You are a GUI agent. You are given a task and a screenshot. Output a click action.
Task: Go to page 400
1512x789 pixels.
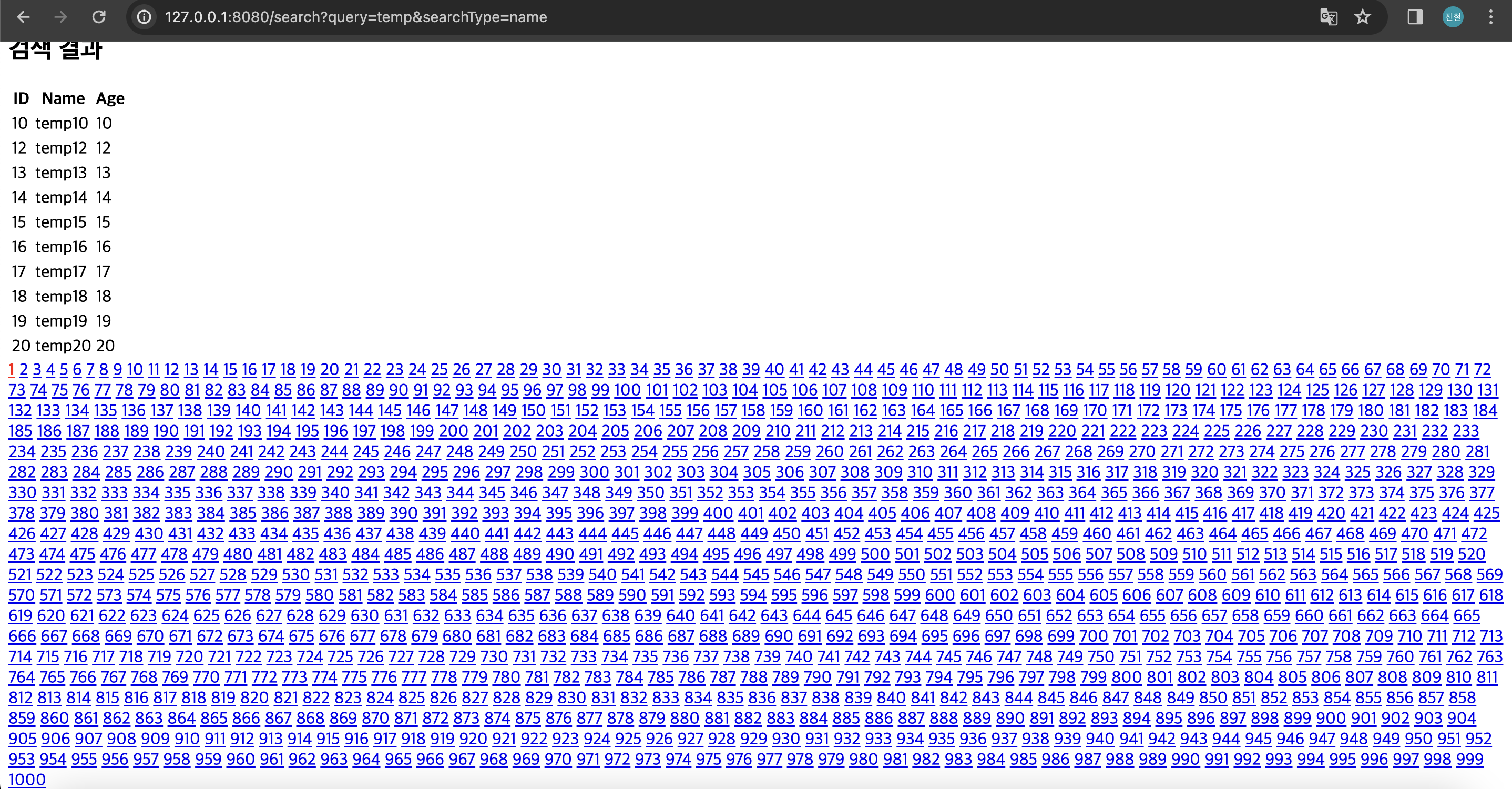(x=718, y=514)
